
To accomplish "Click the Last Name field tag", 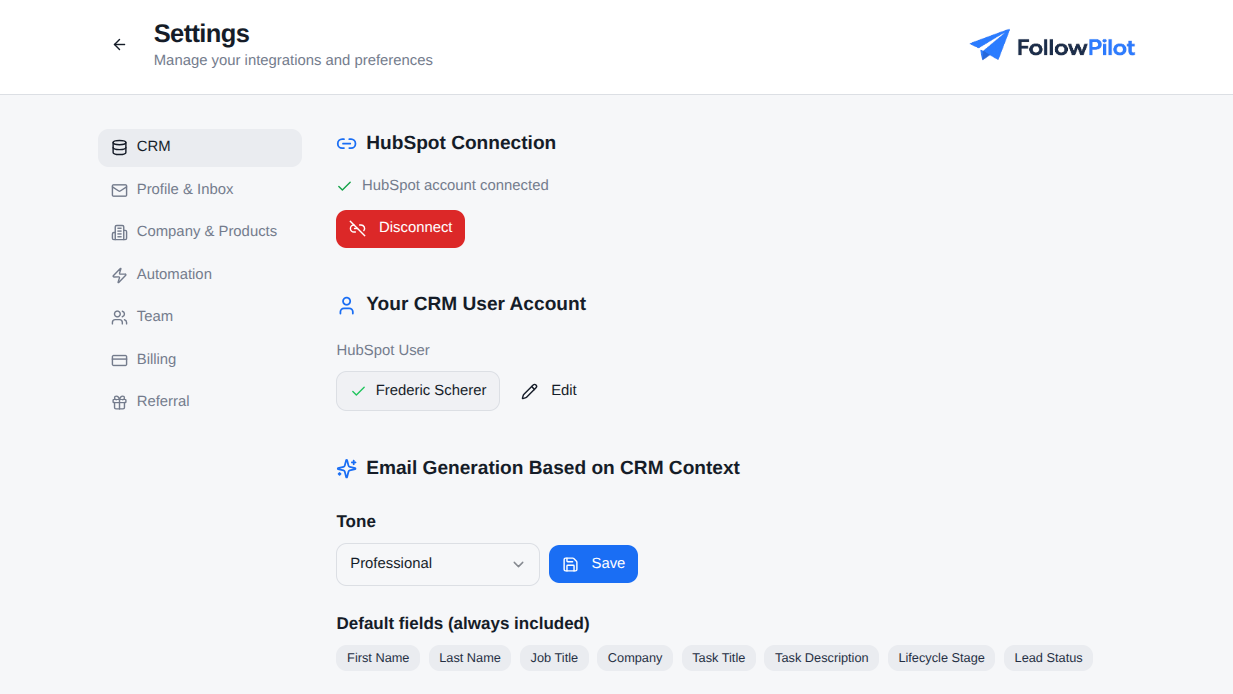I will [x=470, y=658].
